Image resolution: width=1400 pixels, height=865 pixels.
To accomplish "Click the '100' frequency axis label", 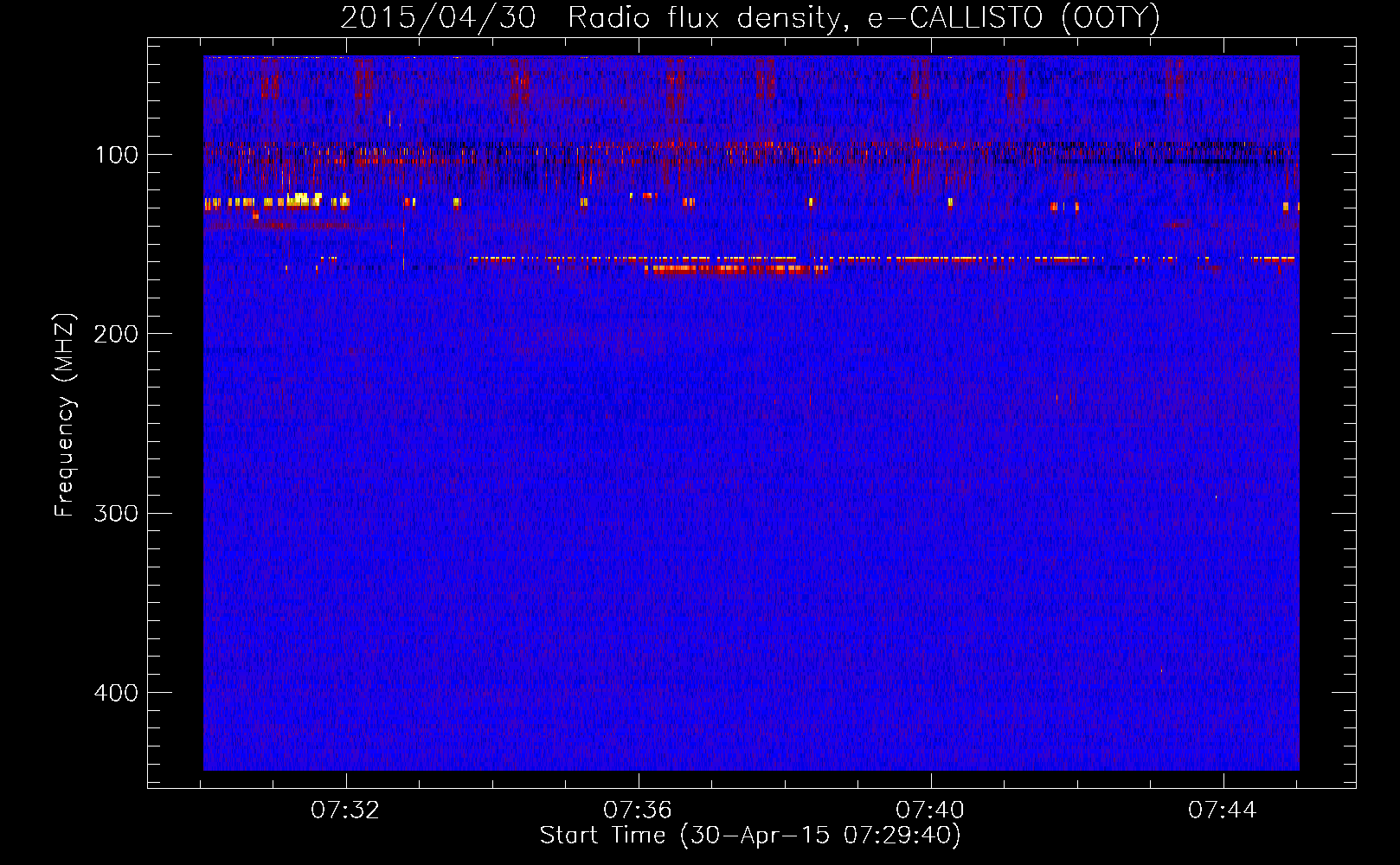I will (x=116, y=156).
